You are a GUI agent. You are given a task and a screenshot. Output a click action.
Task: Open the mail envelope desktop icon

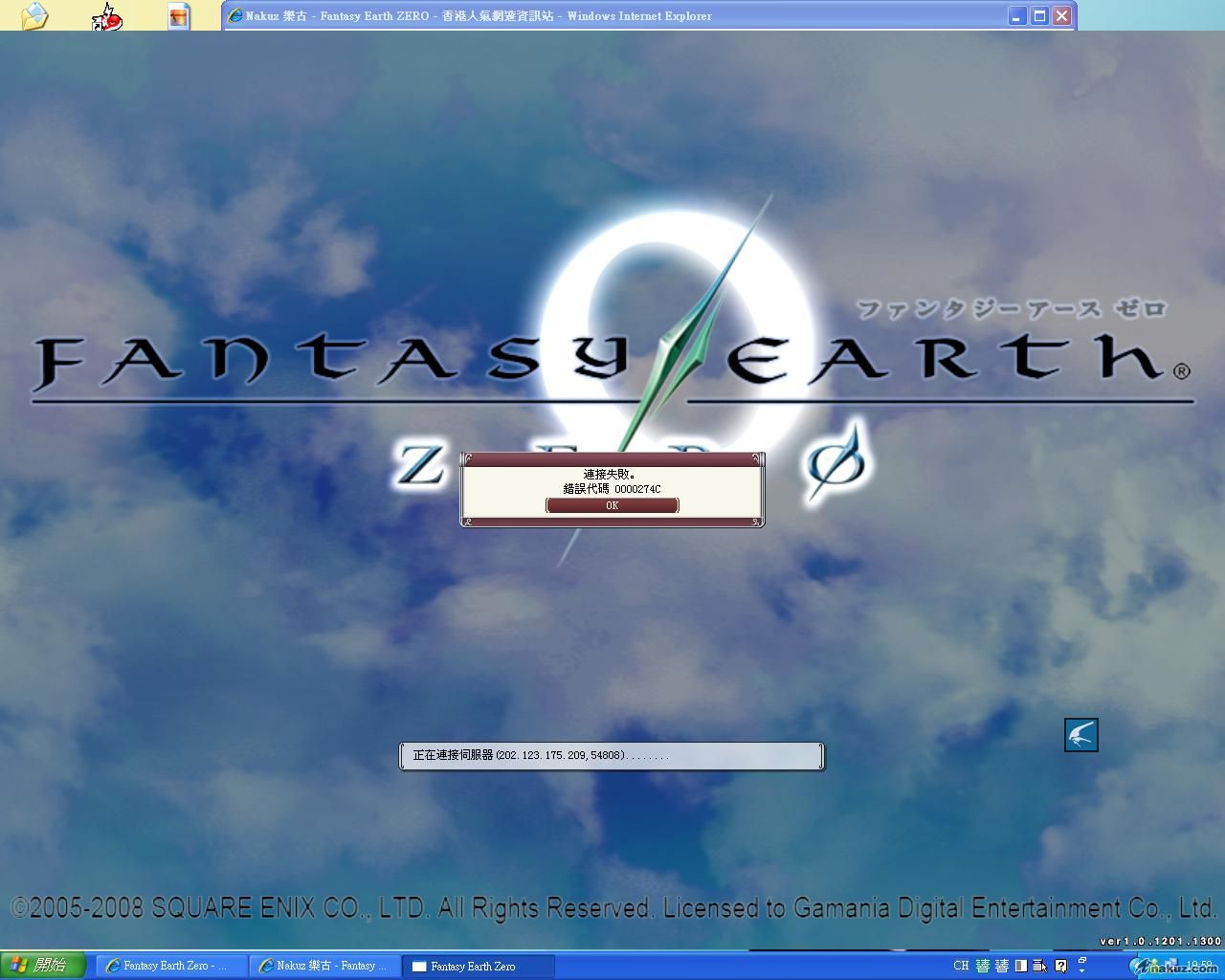(x=34, y=16)
